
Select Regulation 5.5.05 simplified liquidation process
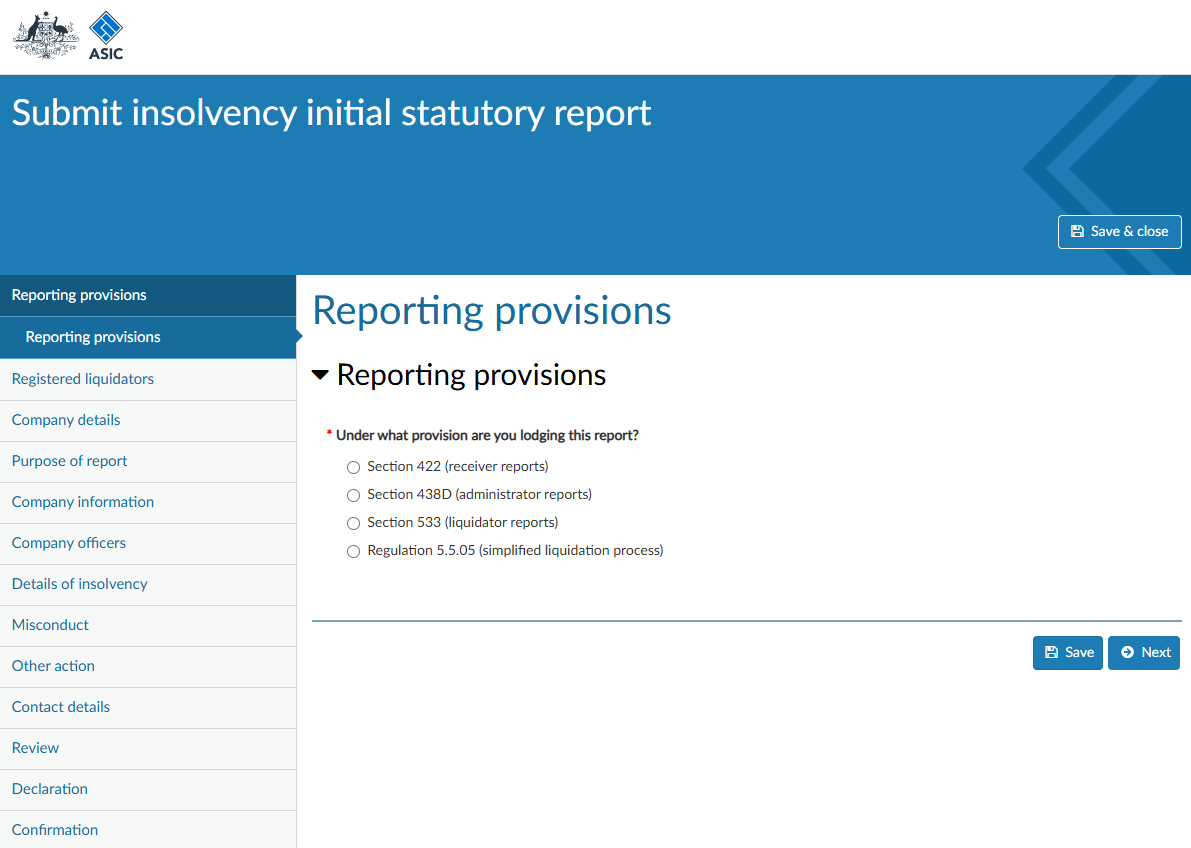pos(353,552)
